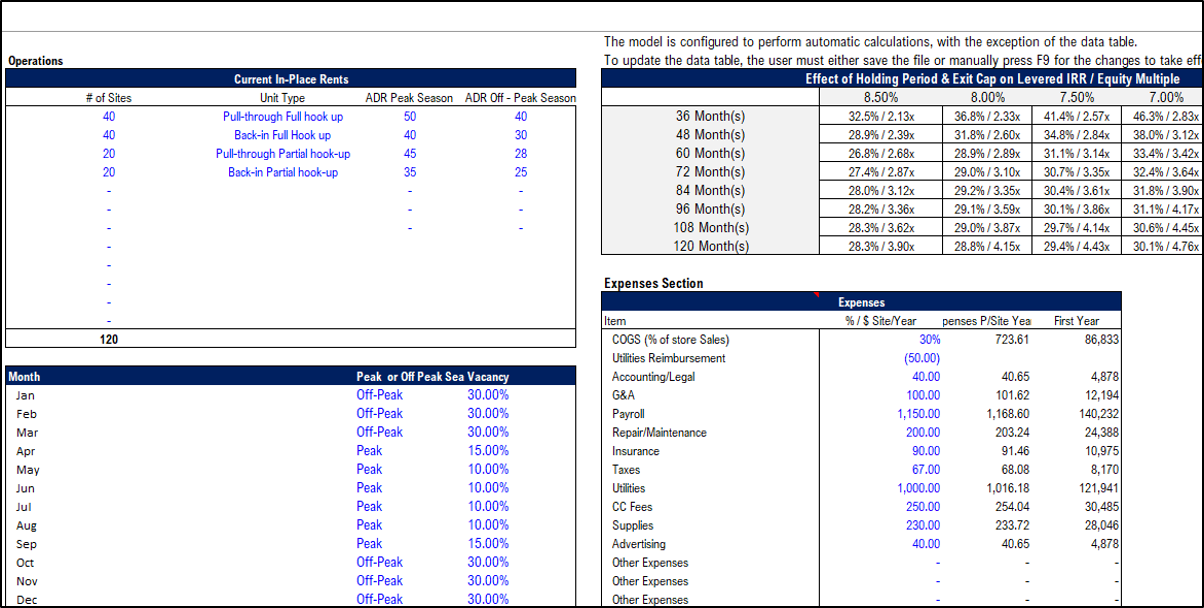The width and height of the screenshot is (1204, 608).
Task: Select the Feb month row label
Action: [26, 413]
